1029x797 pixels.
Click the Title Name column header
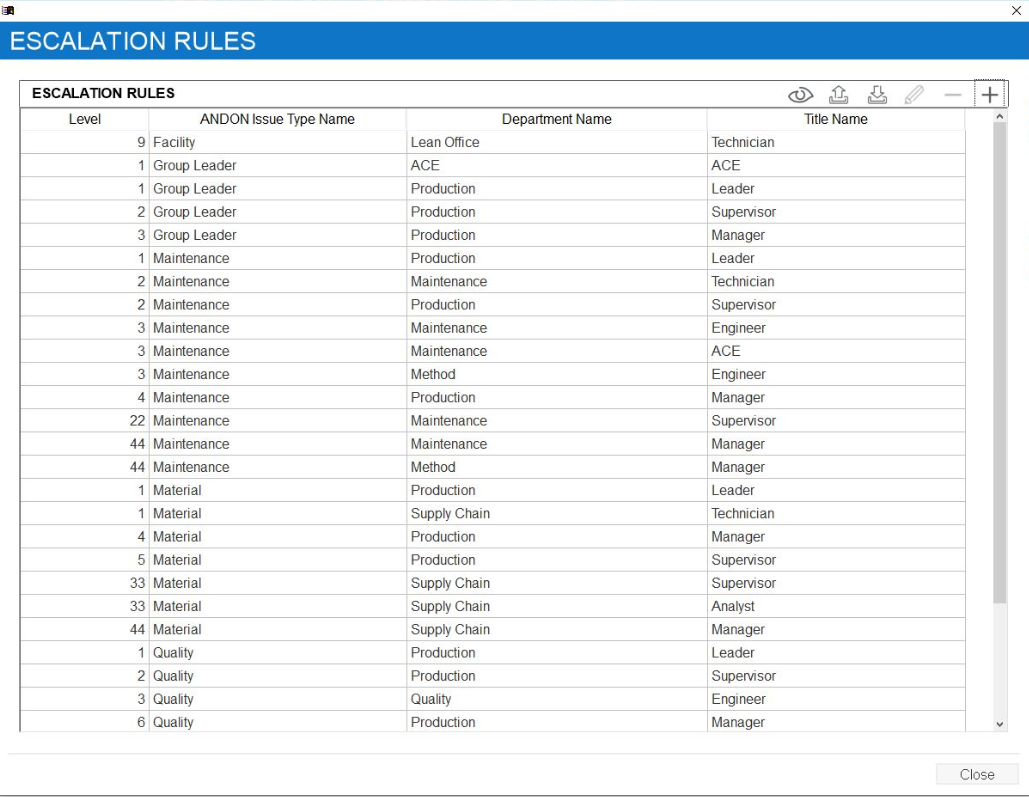coord(835,119)
